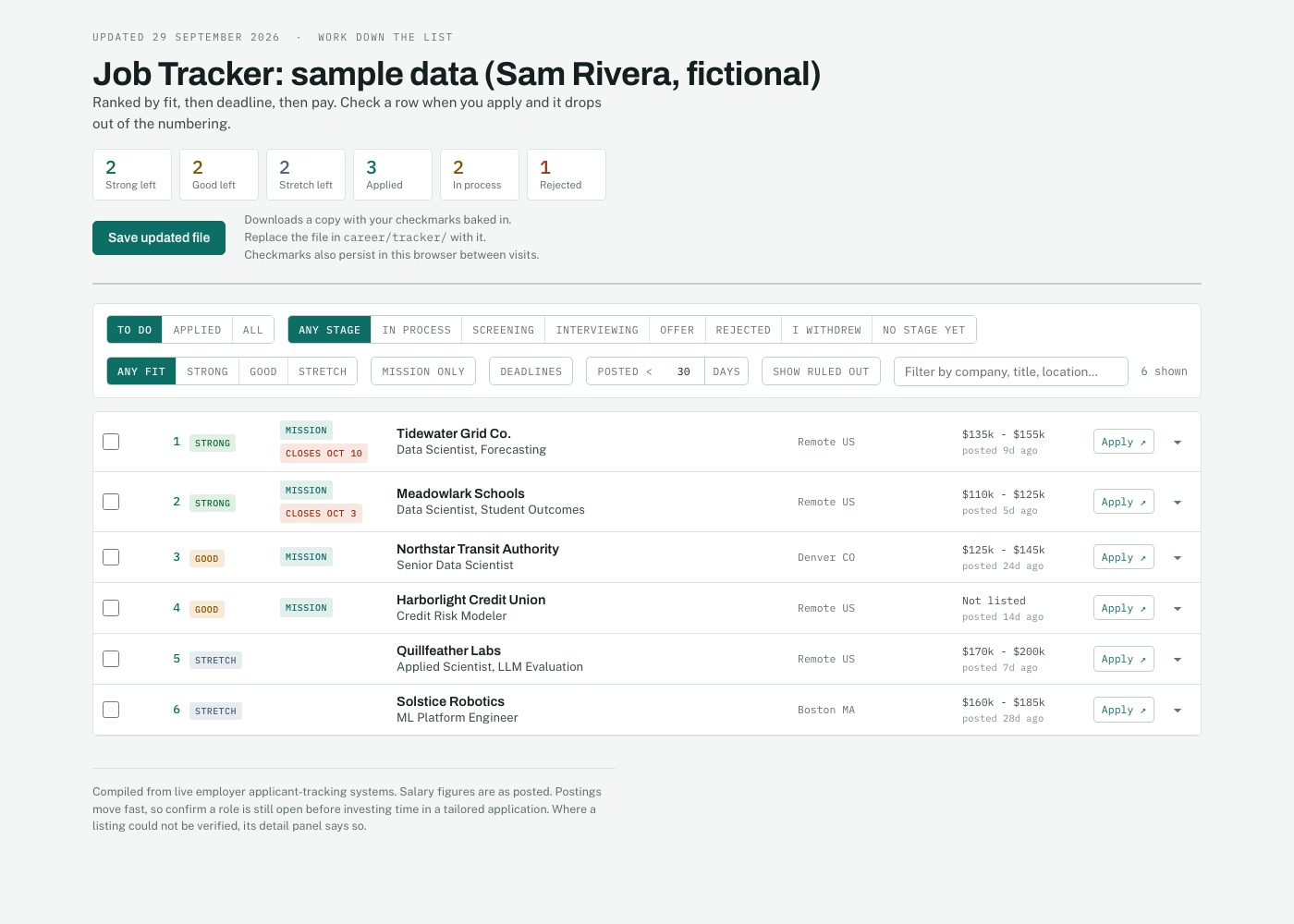Screen dimensions: 1294x924
Task: Click the Good left stat card
Action: point(219,175)
